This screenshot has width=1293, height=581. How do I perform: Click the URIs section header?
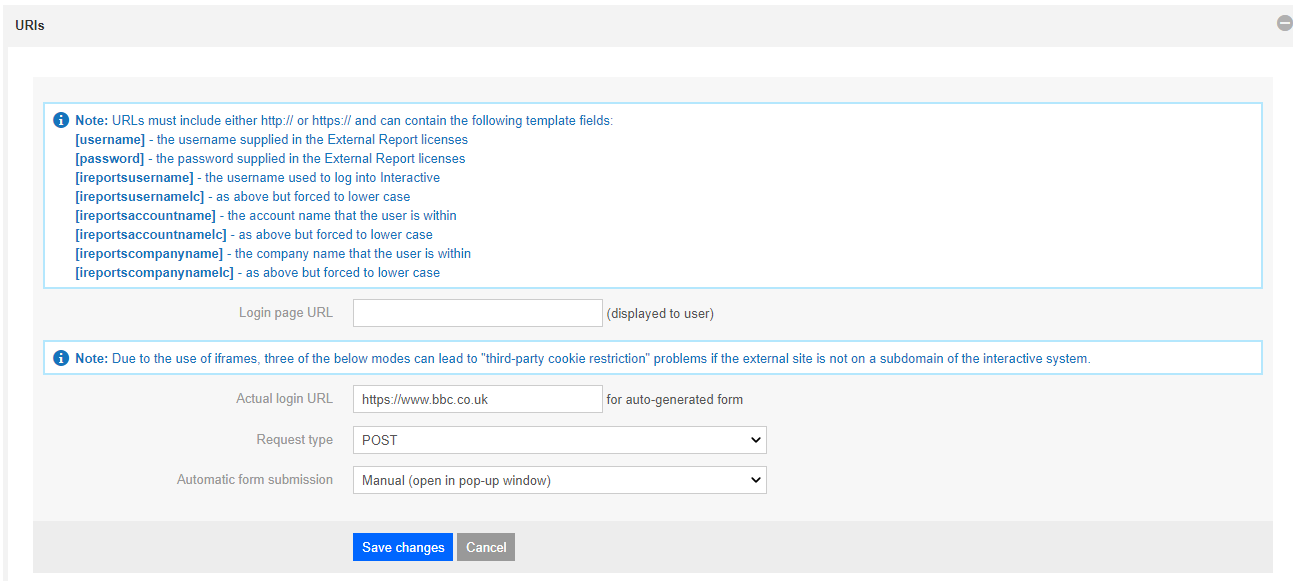[x=30, y=25]
